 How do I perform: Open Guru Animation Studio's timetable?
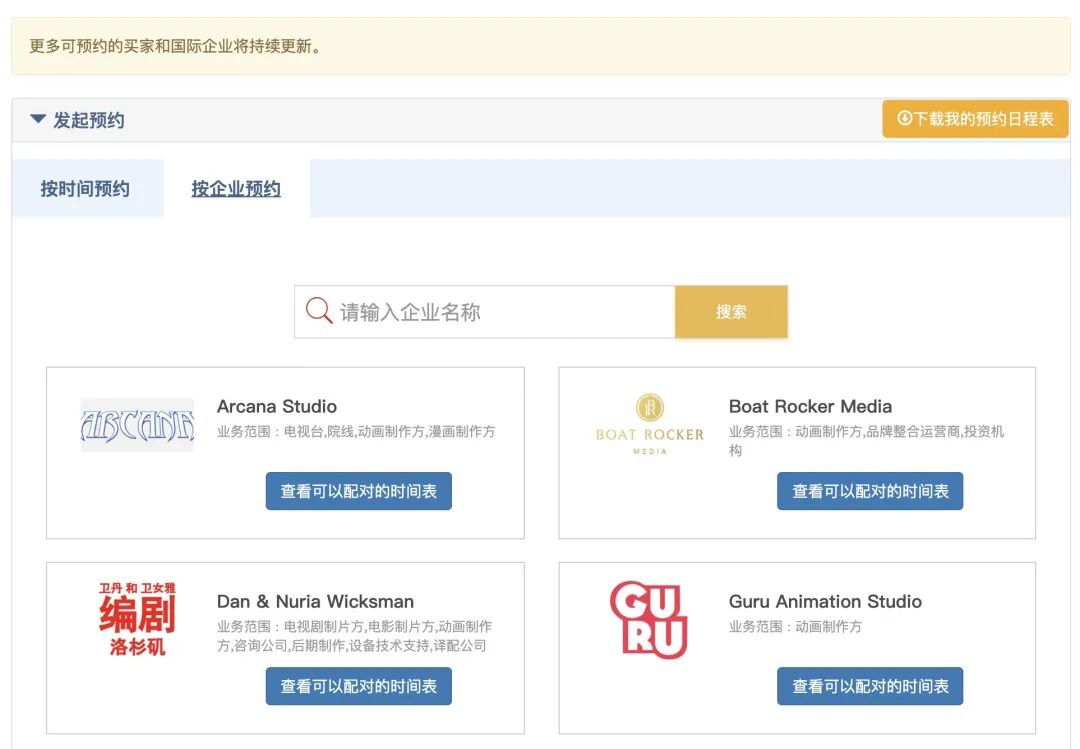click(870, 686)
